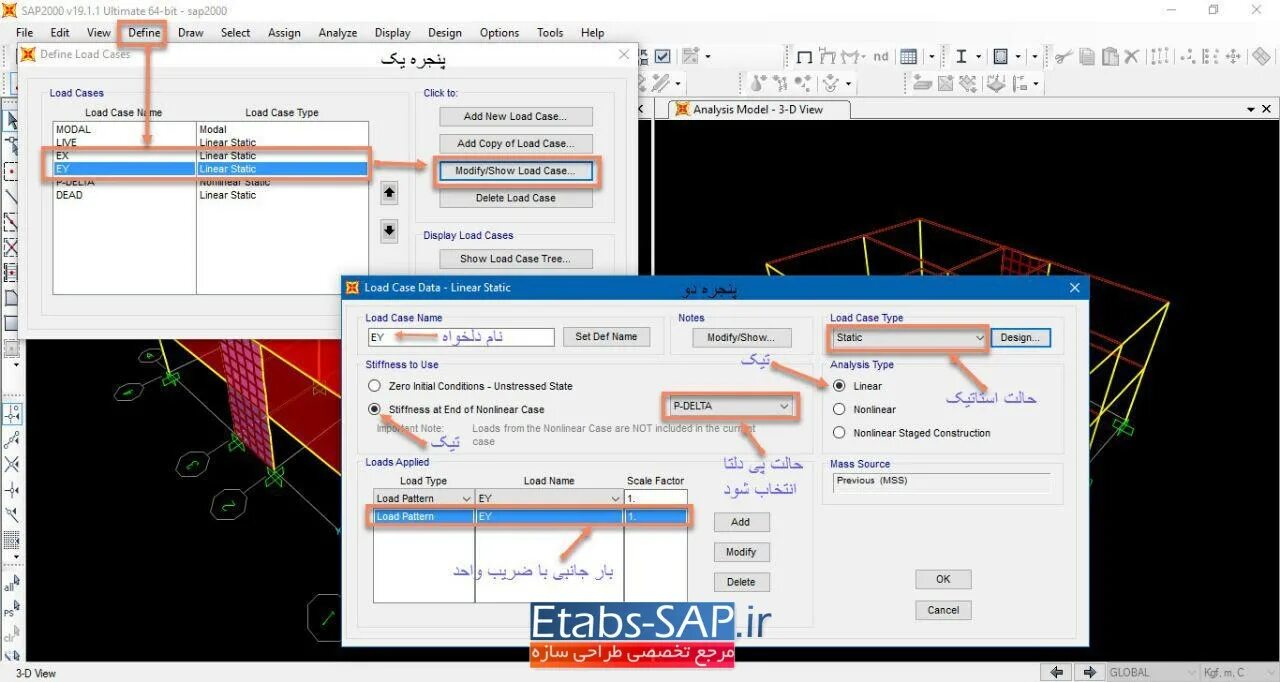
Task: Click Cancel in Load Case Data dialog
Action: point(943,610)
